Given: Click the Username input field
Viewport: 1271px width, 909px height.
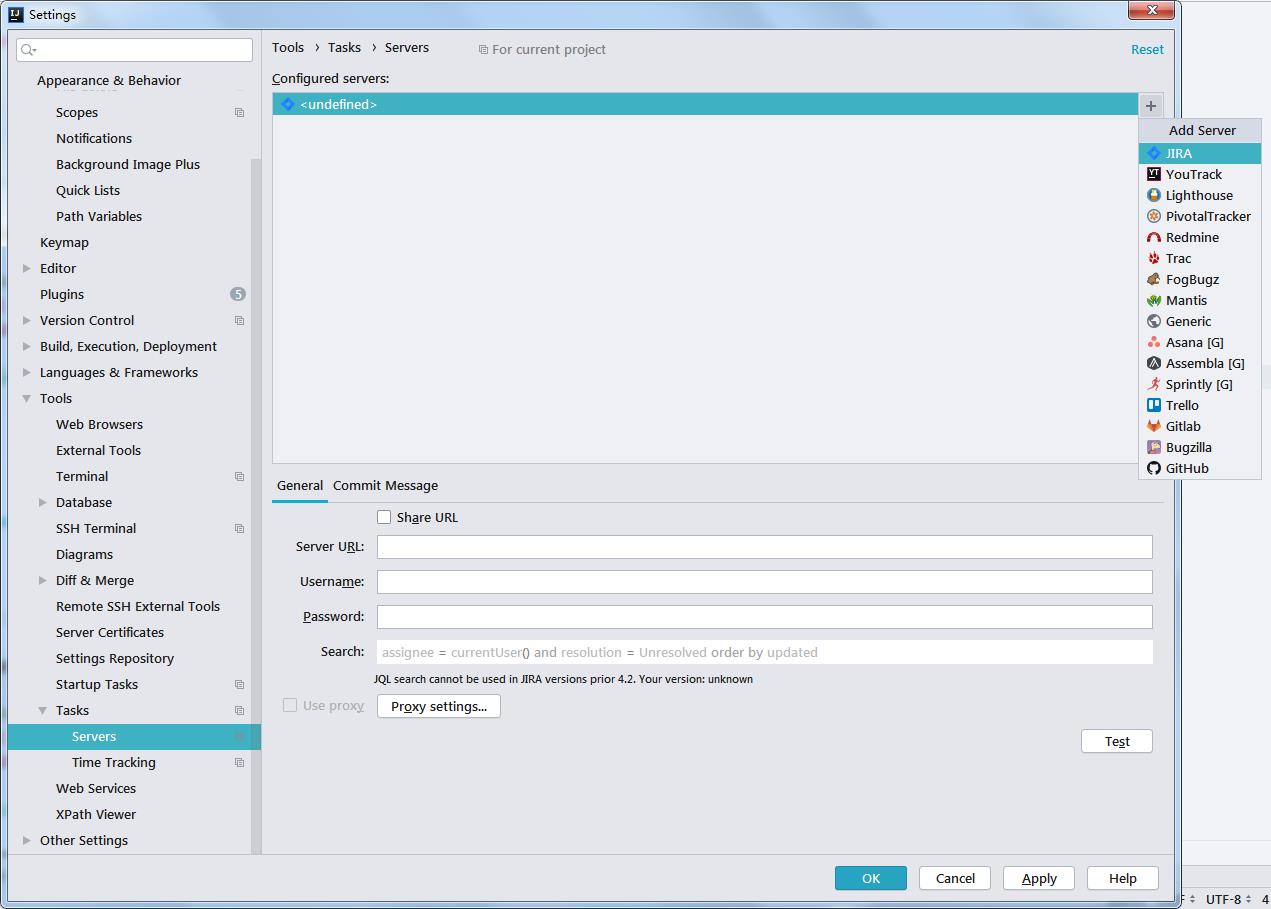Looking at the screenshot, I should [765, 582].
